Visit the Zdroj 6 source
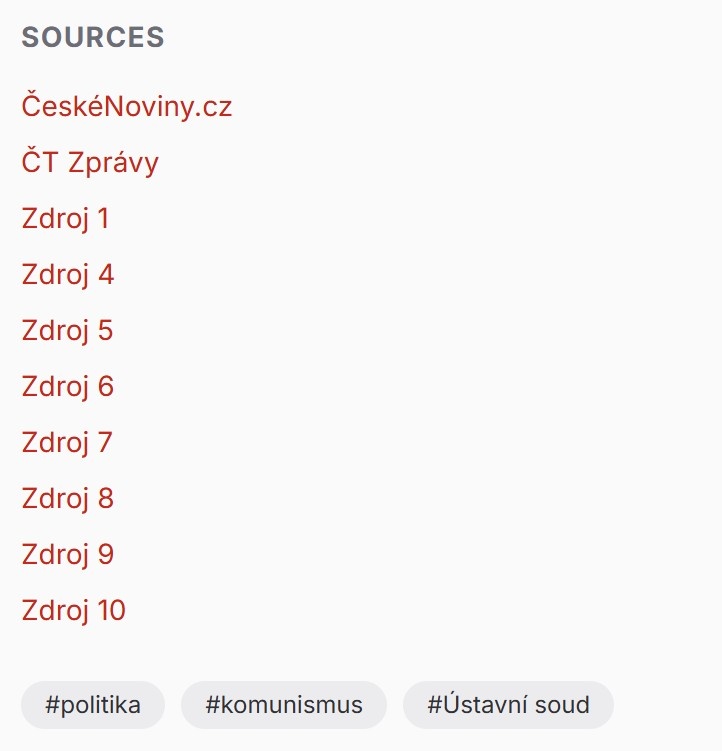This screenshot has height=751, width=722. coord(68,386)
